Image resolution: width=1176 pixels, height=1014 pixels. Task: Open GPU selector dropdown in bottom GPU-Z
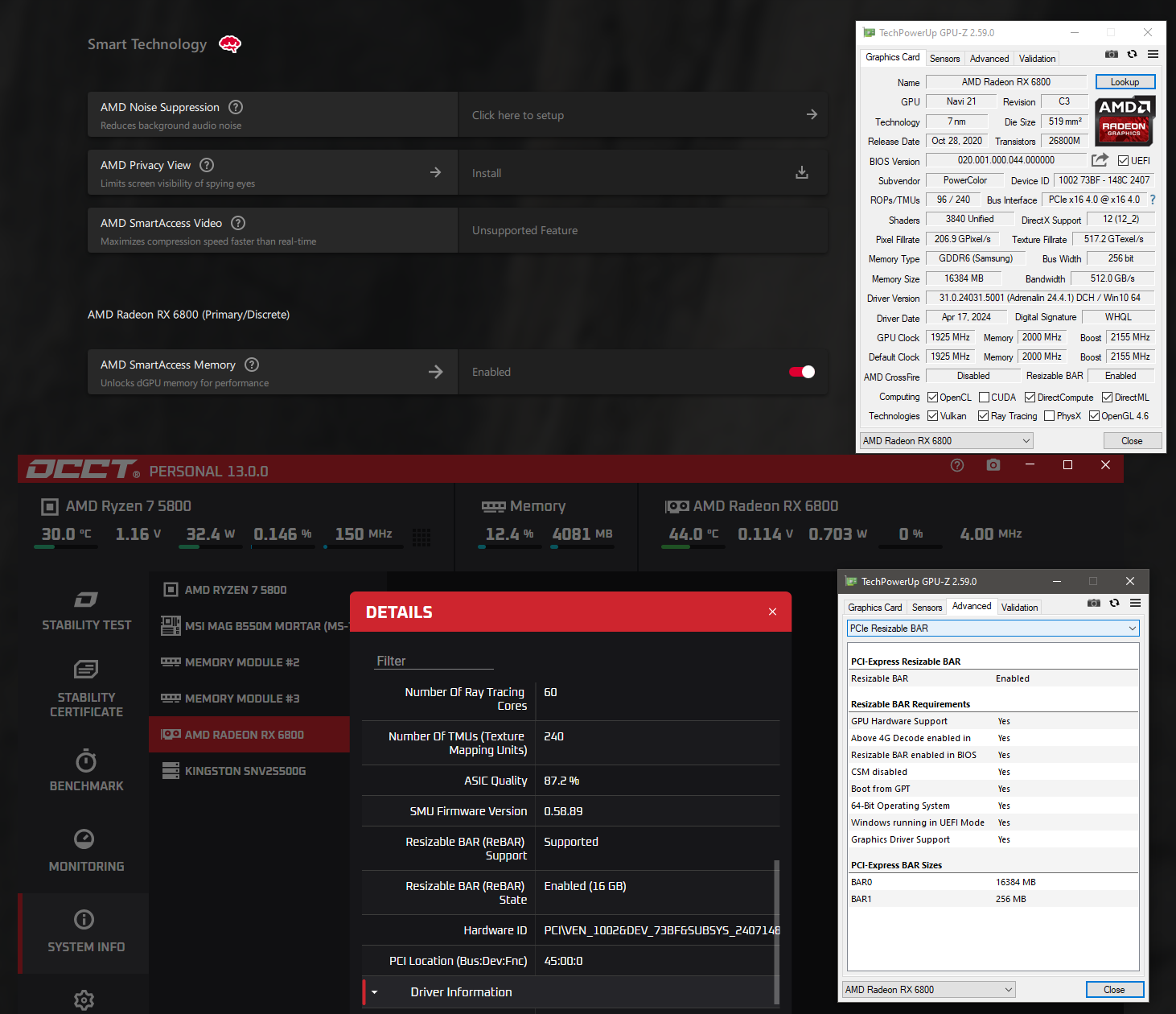(929, 989)
